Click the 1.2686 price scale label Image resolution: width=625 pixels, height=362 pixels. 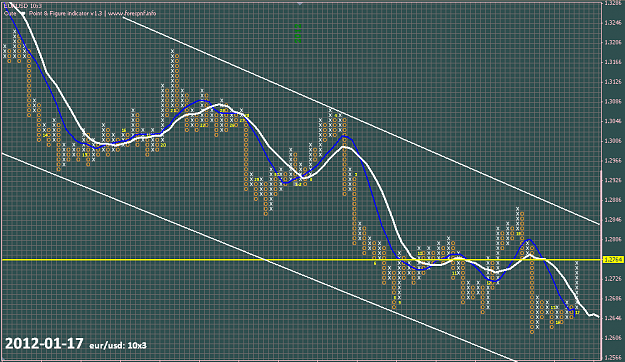pos(613,299)
